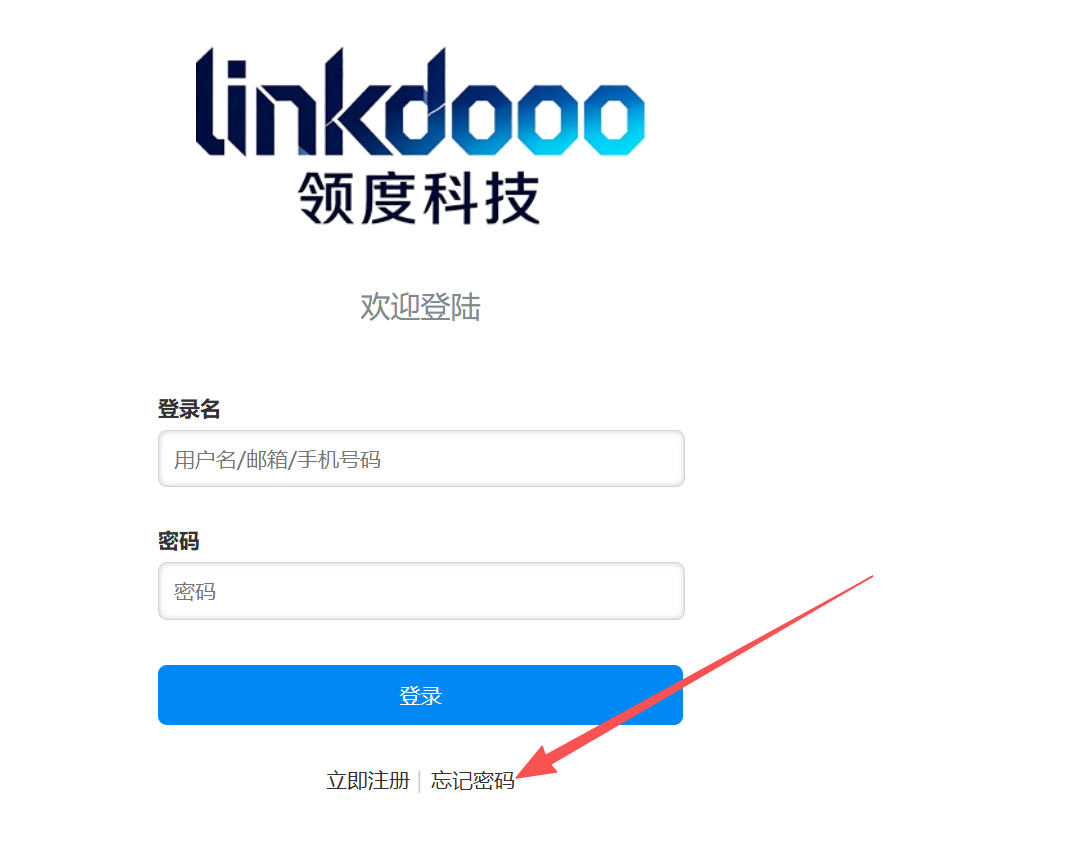This screenshot has width=1092, height=843.
Task: Open the 立即注册 register link
Action: tap(368, 781)
